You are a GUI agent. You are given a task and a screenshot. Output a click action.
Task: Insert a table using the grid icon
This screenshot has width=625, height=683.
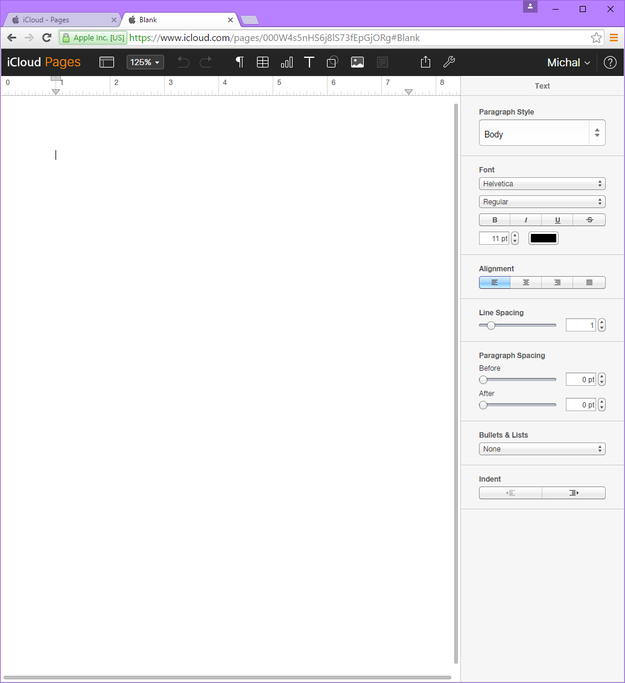point(263,62)
